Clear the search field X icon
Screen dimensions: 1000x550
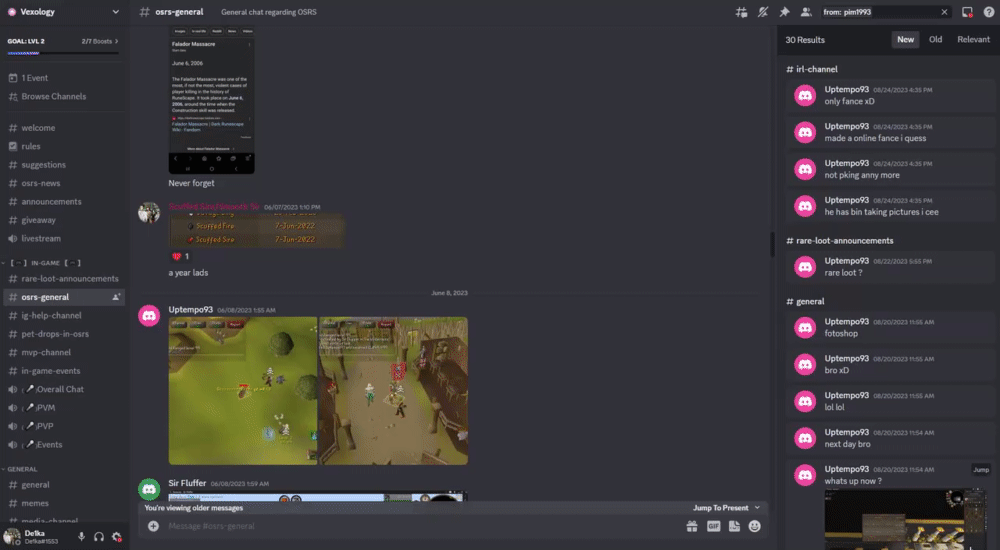click(945, 12)
